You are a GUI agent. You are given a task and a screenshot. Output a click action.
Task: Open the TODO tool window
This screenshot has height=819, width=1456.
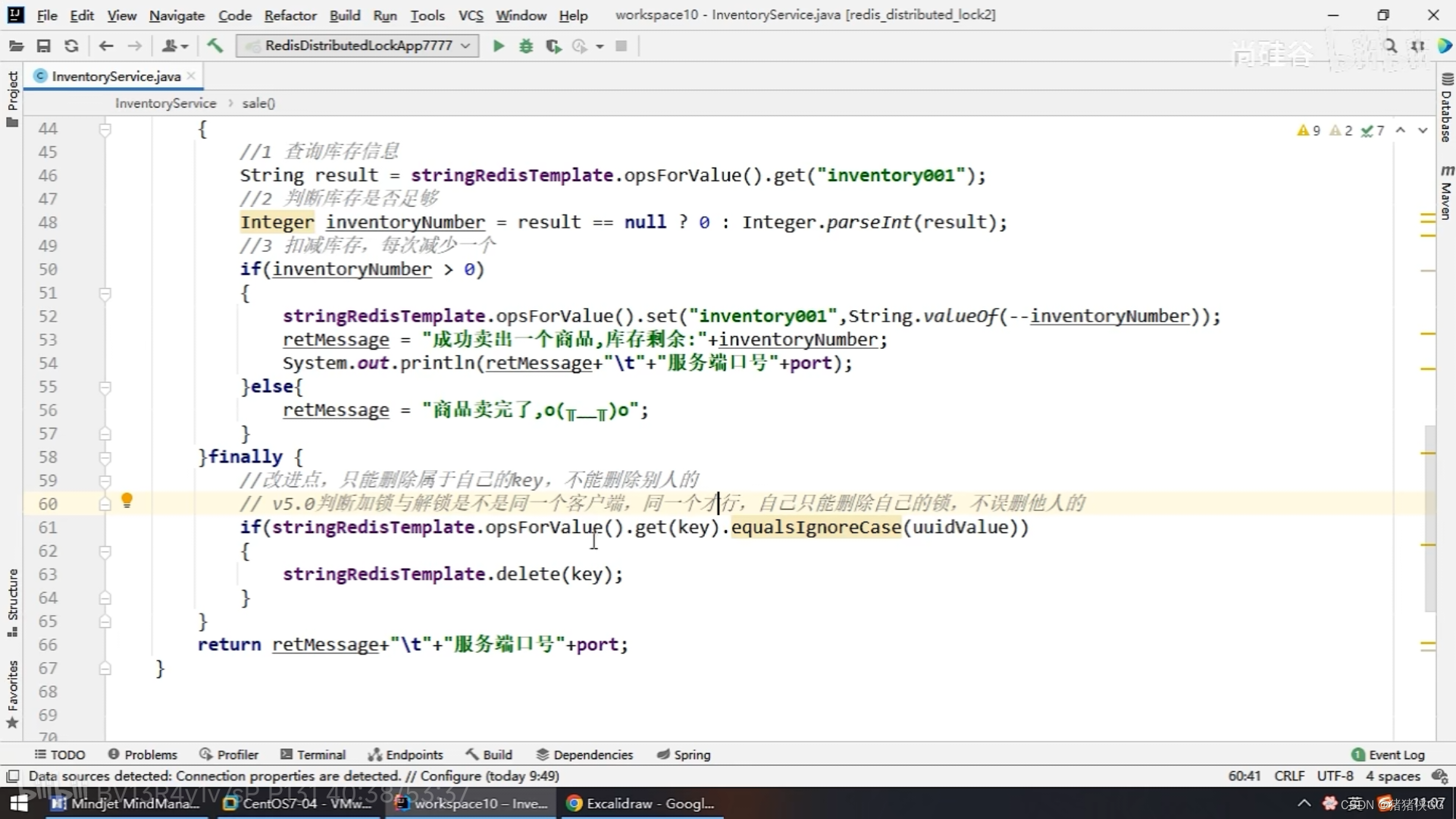pos(60,755)
